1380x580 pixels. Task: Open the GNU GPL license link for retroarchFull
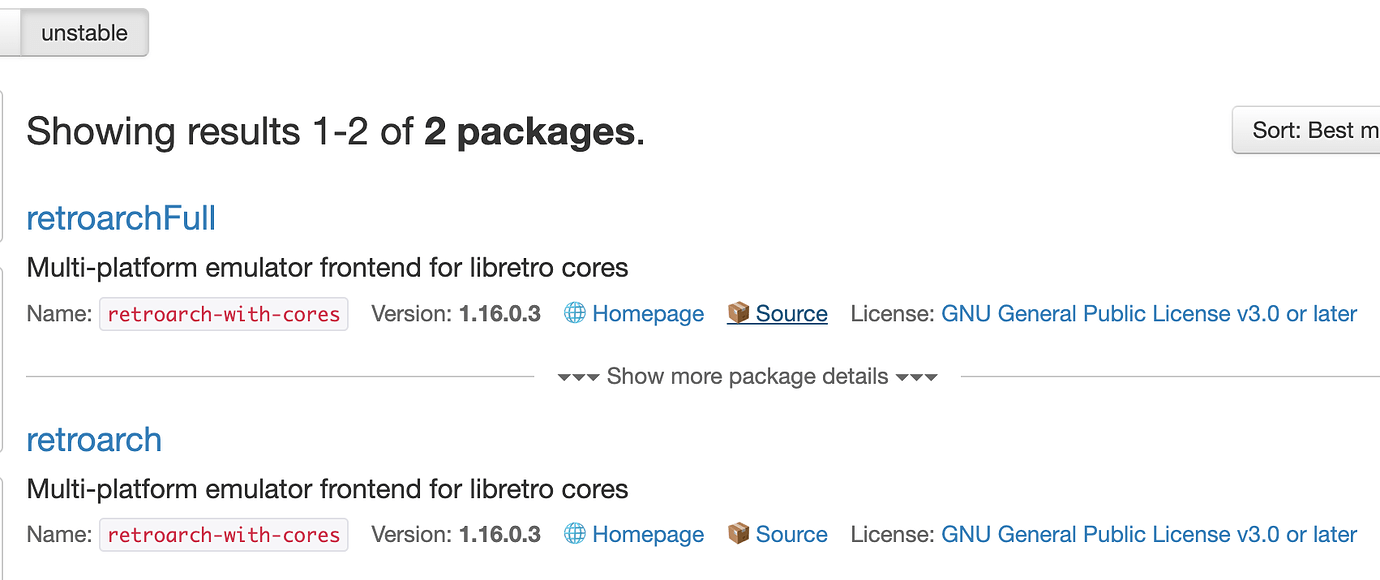(1149, 314)
